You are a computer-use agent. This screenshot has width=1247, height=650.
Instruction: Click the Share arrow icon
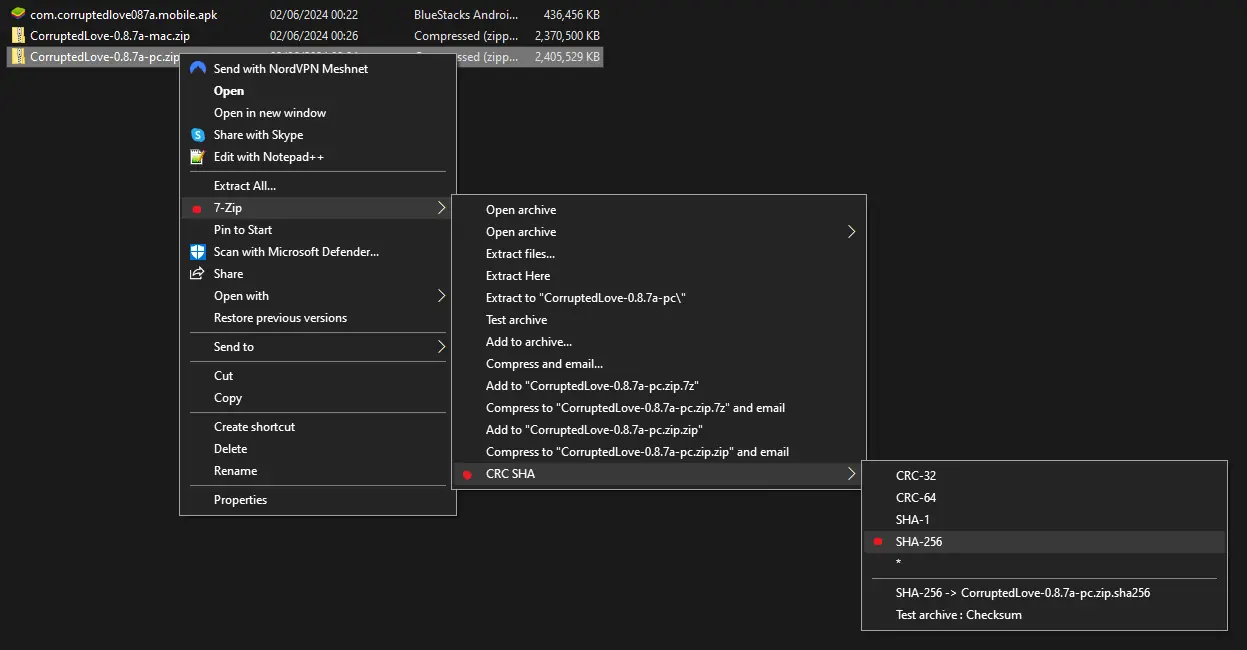tap(198, 274)
